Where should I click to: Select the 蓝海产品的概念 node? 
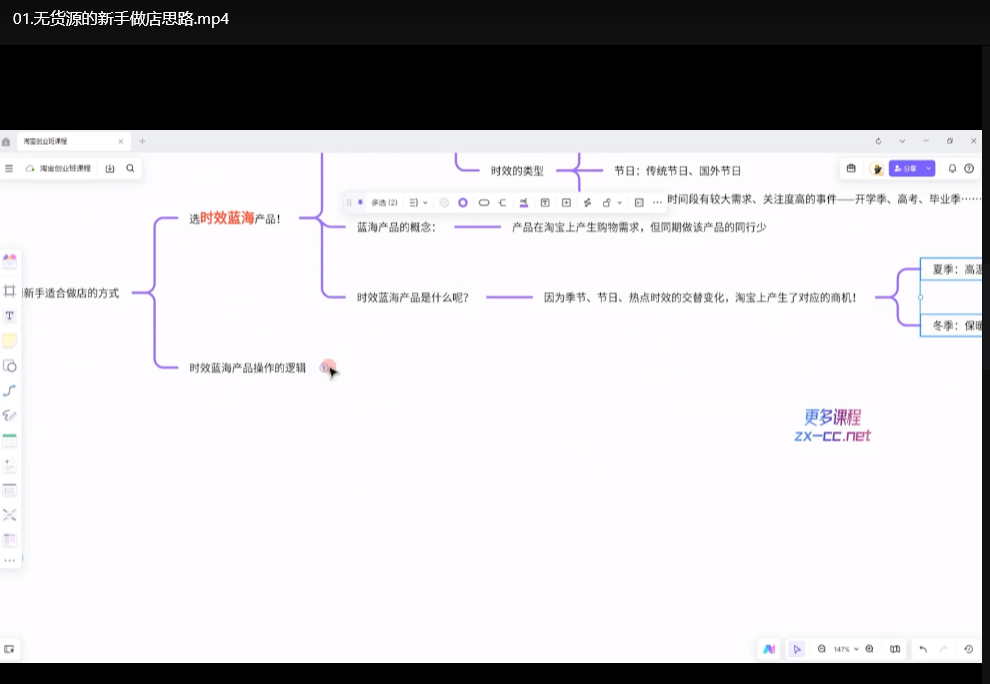point(397,227)
